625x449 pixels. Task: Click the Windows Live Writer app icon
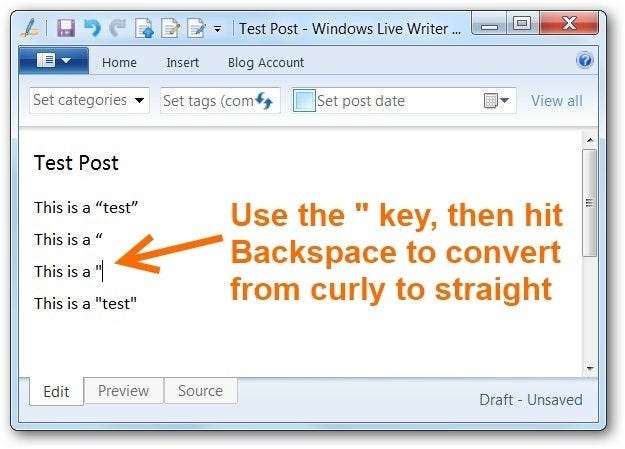(x=31, y=29)
